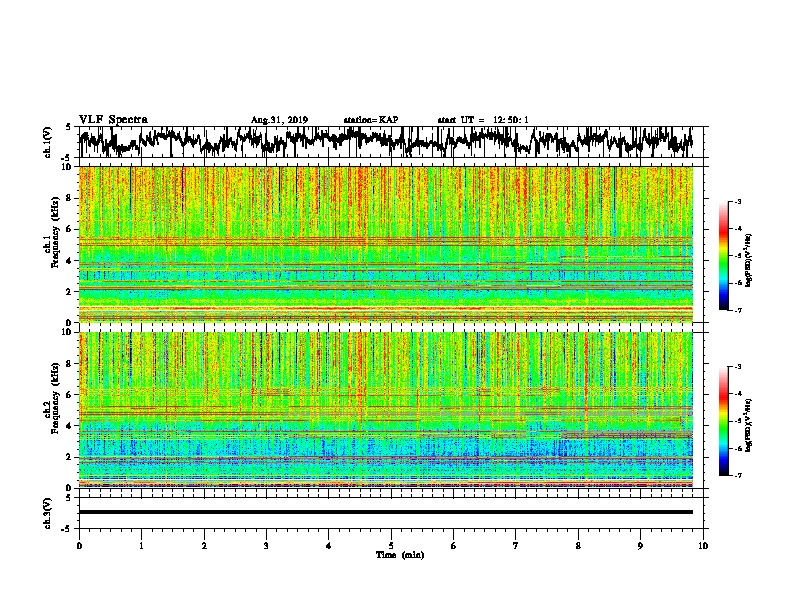The image size is (792, 612).
Task: Click the "5" tick on the time axis
Action: pos(391,546)
